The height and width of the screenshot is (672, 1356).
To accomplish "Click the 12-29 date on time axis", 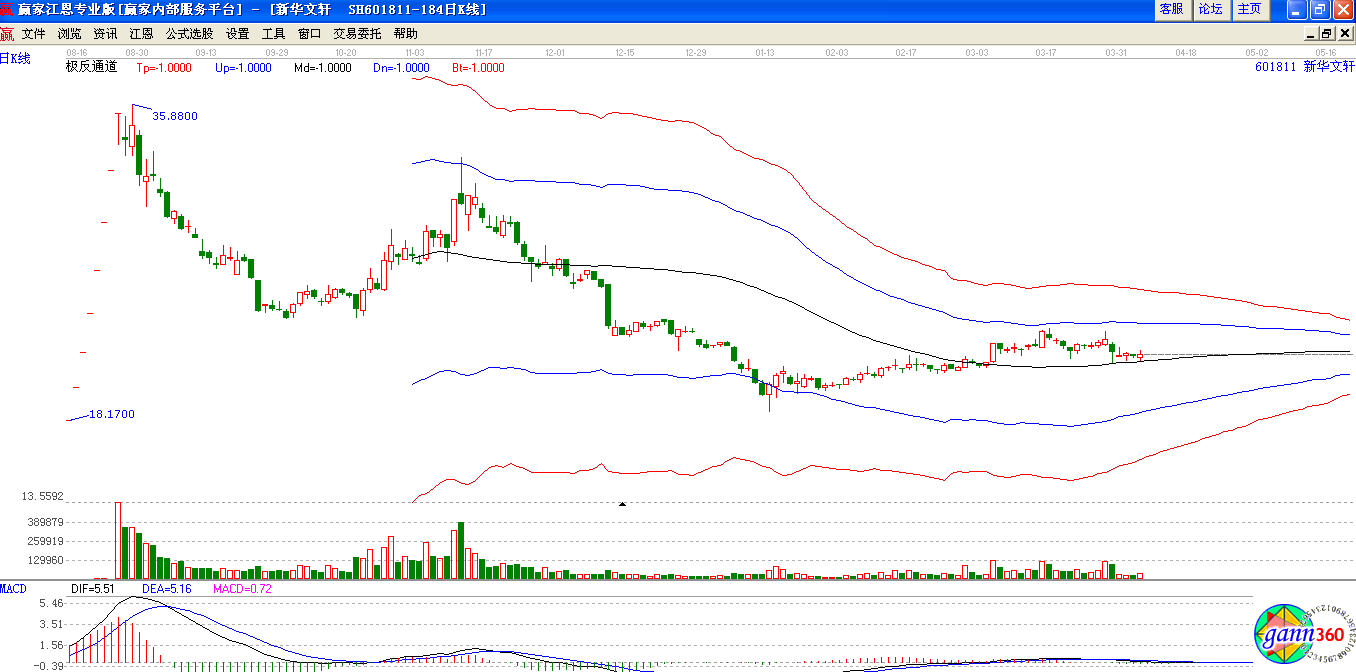I will (x=696, y=51).
